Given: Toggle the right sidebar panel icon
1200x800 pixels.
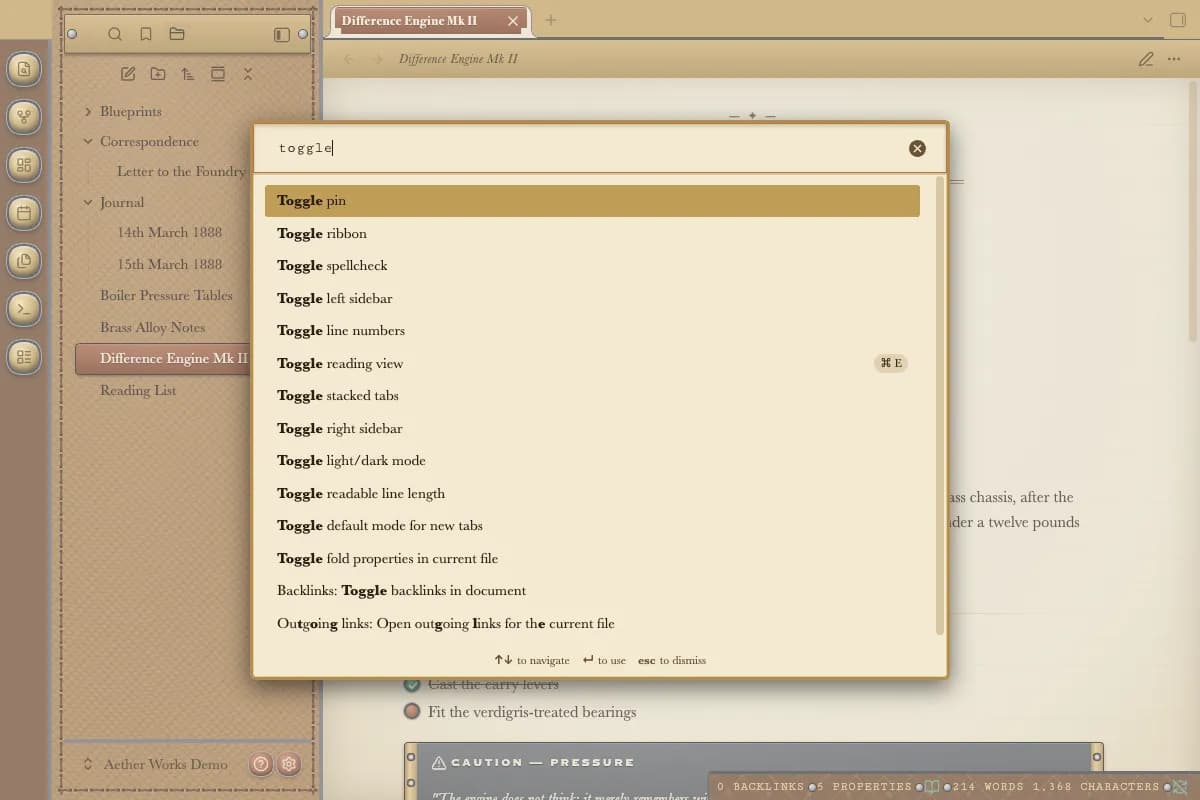Looking at the screenshot, I should [x=1177, y=20].
